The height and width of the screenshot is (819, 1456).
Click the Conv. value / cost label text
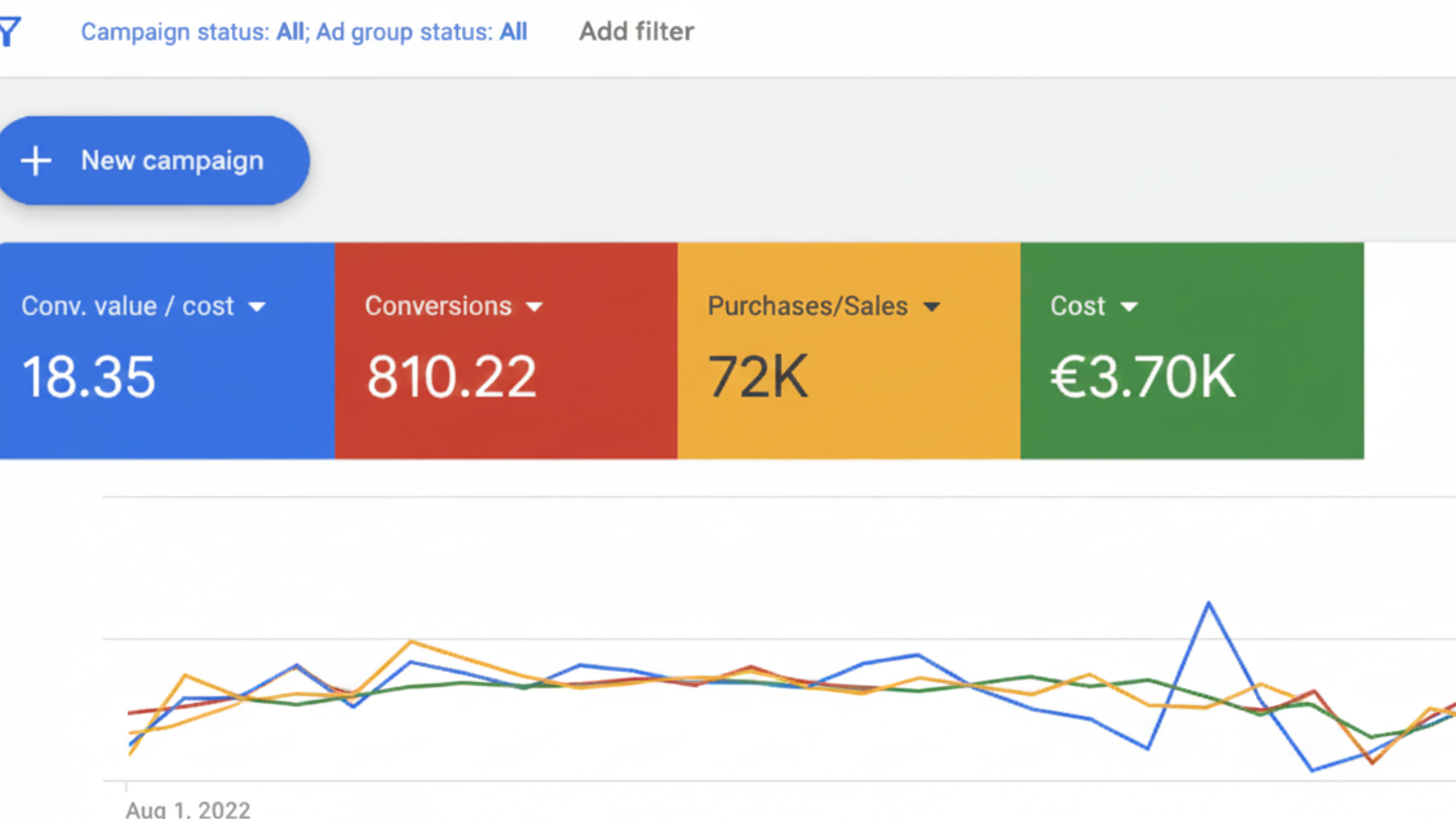pos(127,306)
